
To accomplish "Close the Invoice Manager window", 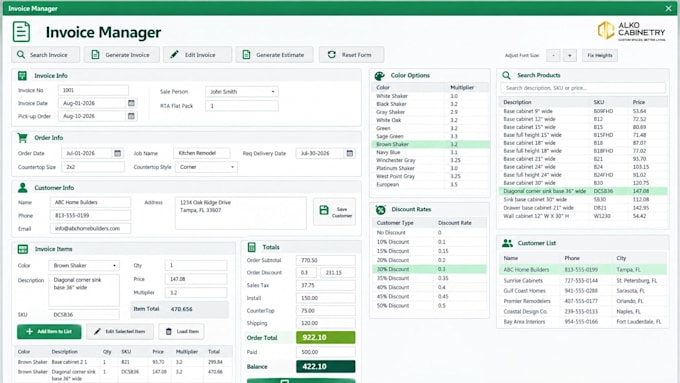I will [668, 8].
